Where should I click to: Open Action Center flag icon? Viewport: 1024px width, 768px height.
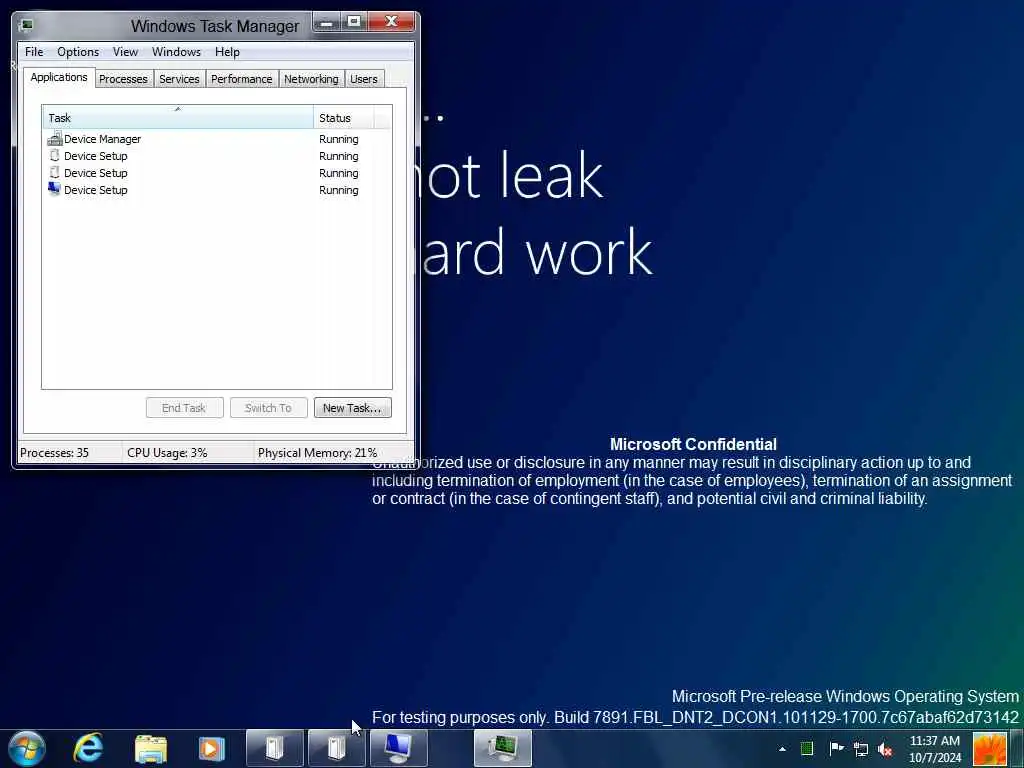point(836,749)
